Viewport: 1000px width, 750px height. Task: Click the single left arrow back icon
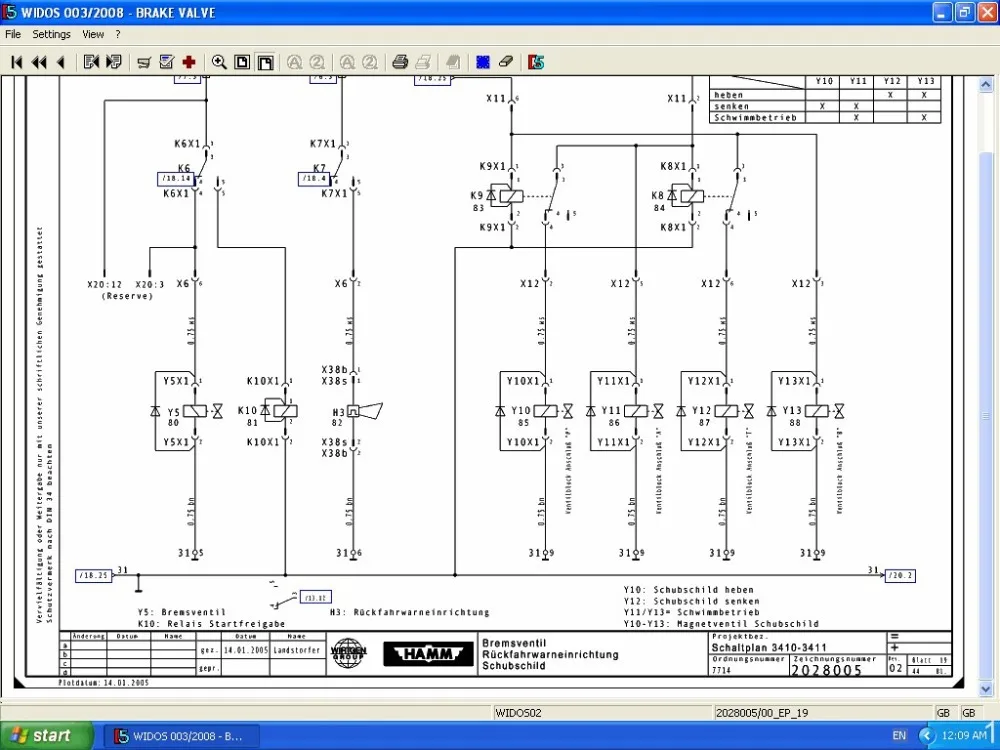(x=61, y=62)
